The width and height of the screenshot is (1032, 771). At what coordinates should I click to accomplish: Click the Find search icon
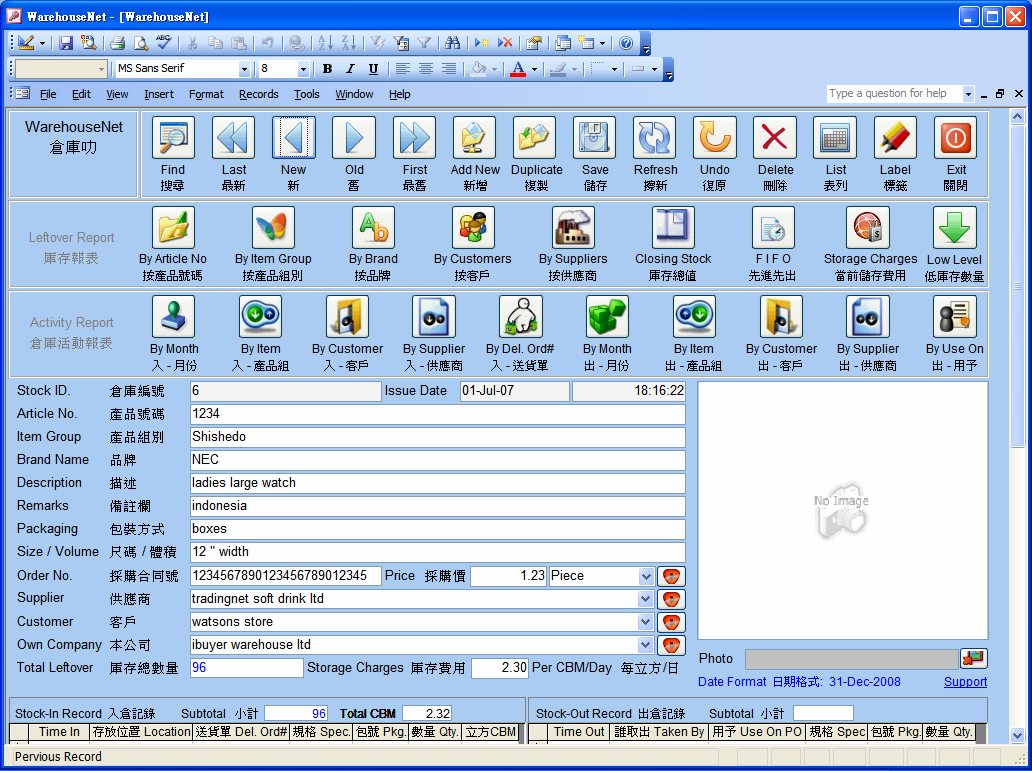(173, 138)
